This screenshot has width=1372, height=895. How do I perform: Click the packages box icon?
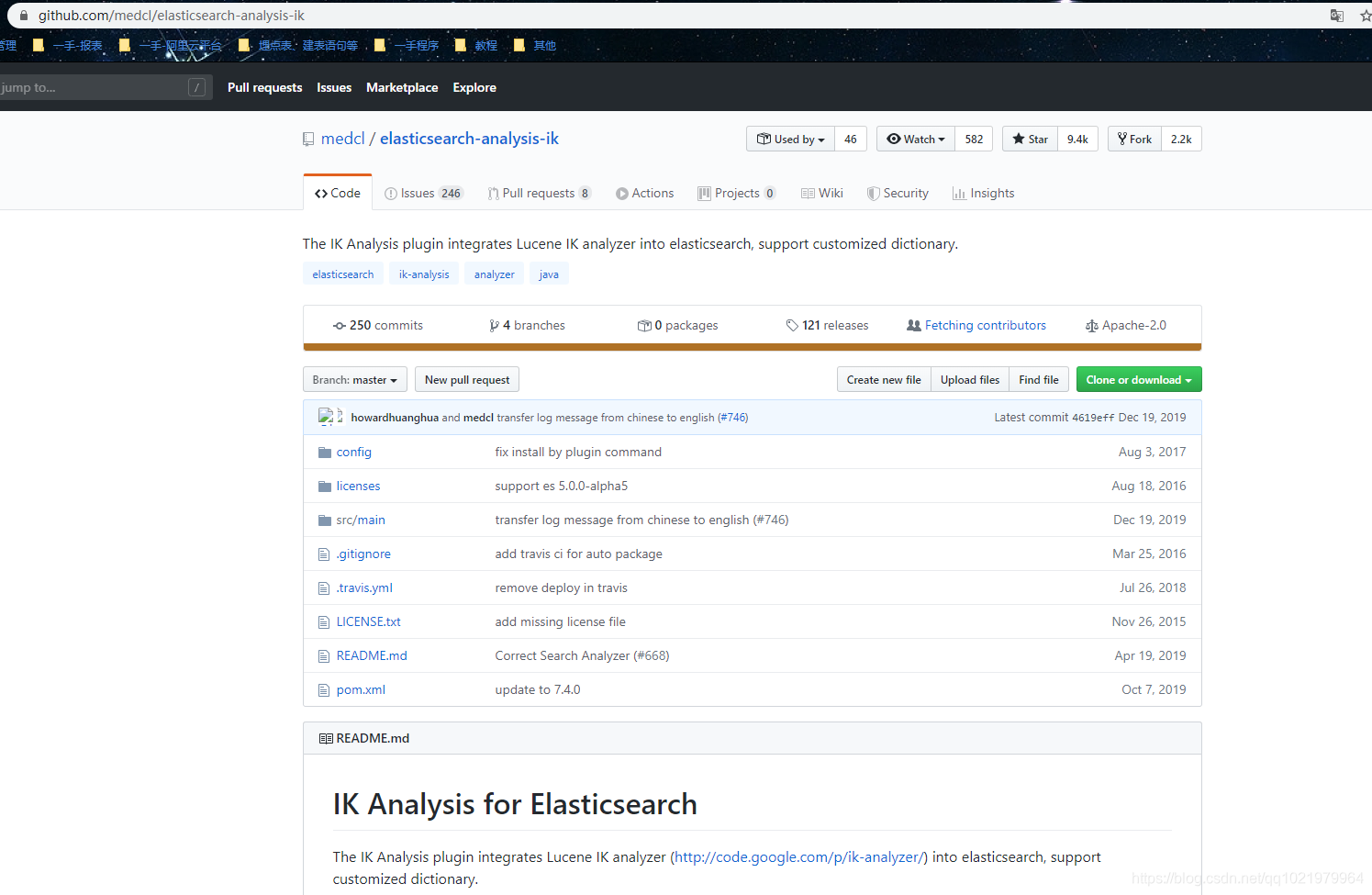click(x=644, y=326)
